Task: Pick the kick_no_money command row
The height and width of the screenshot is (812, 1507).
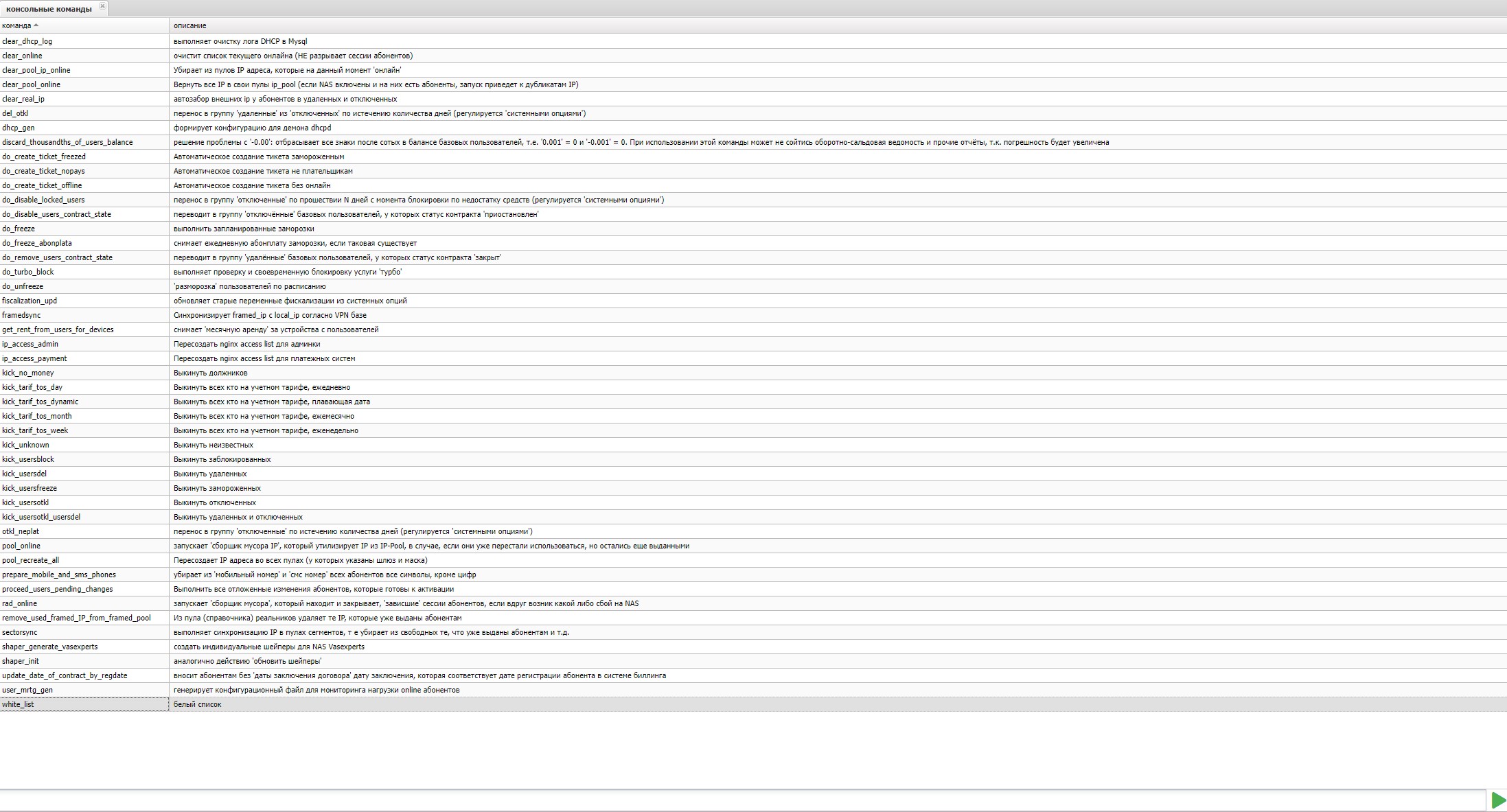Action: pyautogui.click(x=28, y=373)
